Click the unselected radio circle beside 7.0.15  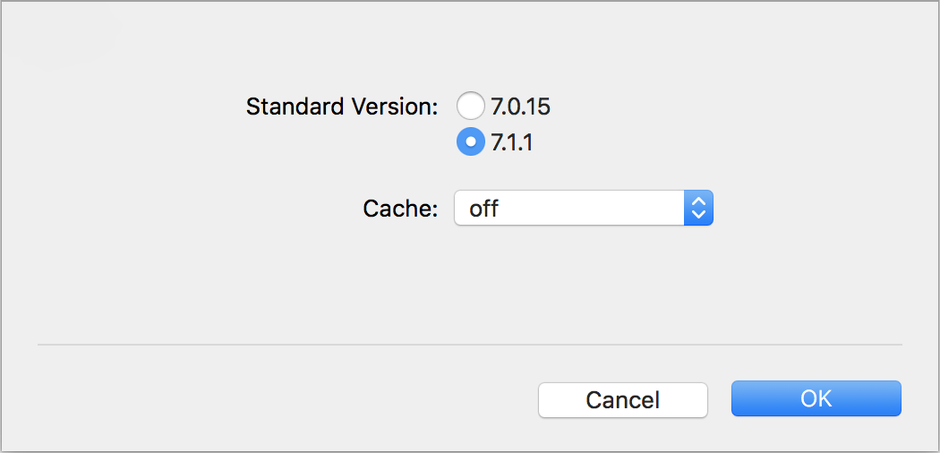point(471,105)
